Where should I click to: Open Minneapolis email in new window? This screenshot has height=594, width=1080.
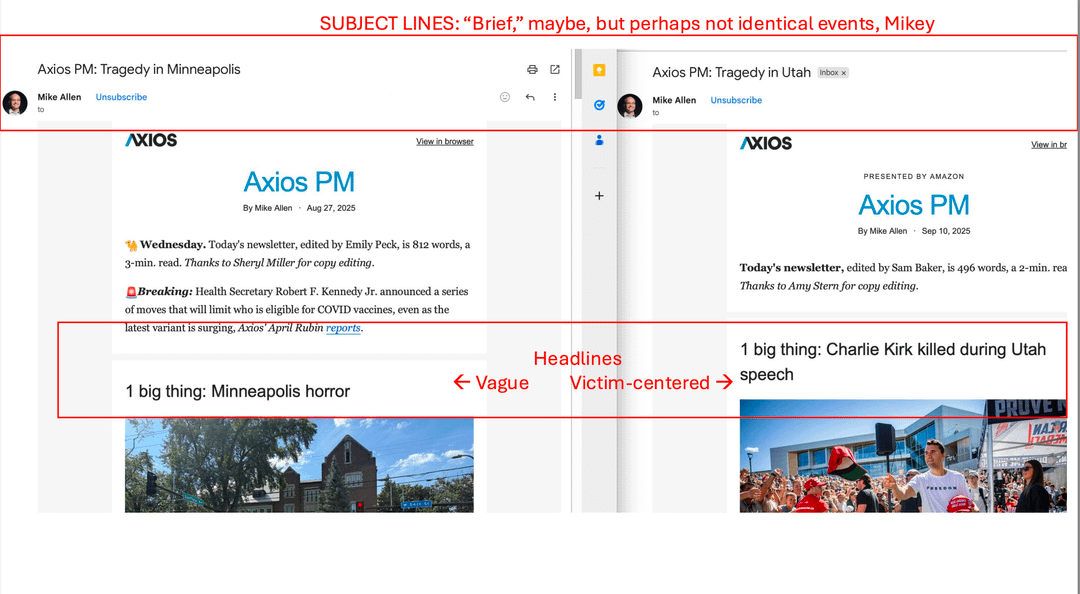554,70
